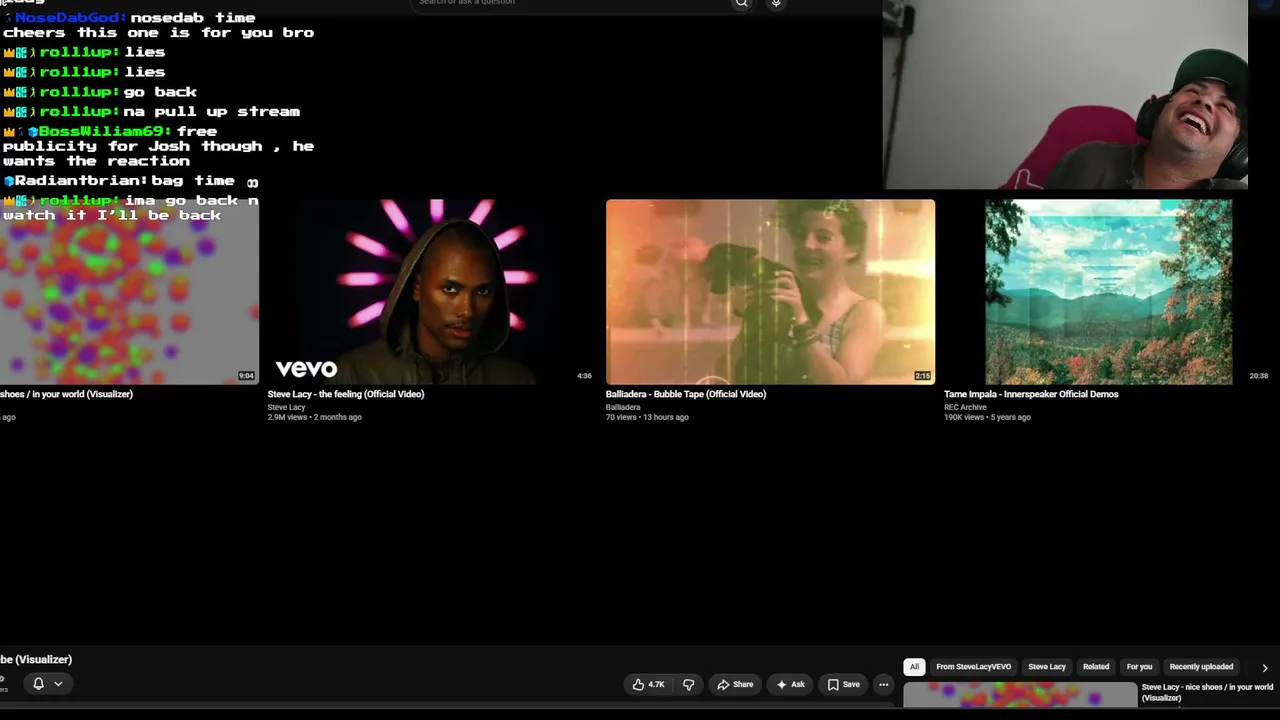This screenshot has width=1280, height=720.
Task: Click title "Tame Impala - Innerspeaker Official Demos"
Action: pyautogui.click(x=1031, y=394)
